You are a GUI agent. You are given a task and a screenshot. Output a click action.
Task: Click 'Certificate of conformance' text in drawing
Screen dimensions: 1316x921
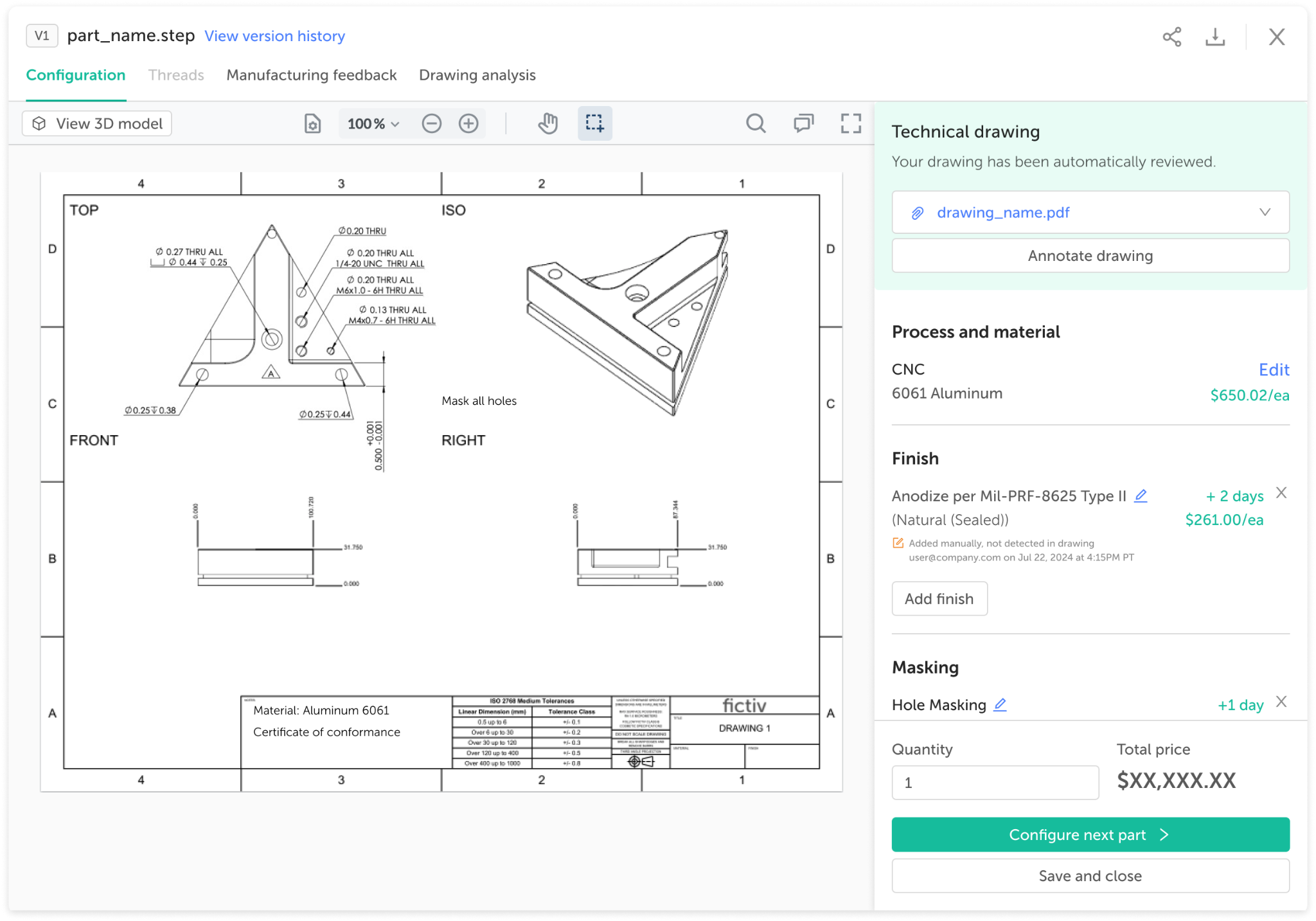coord(326,732)
